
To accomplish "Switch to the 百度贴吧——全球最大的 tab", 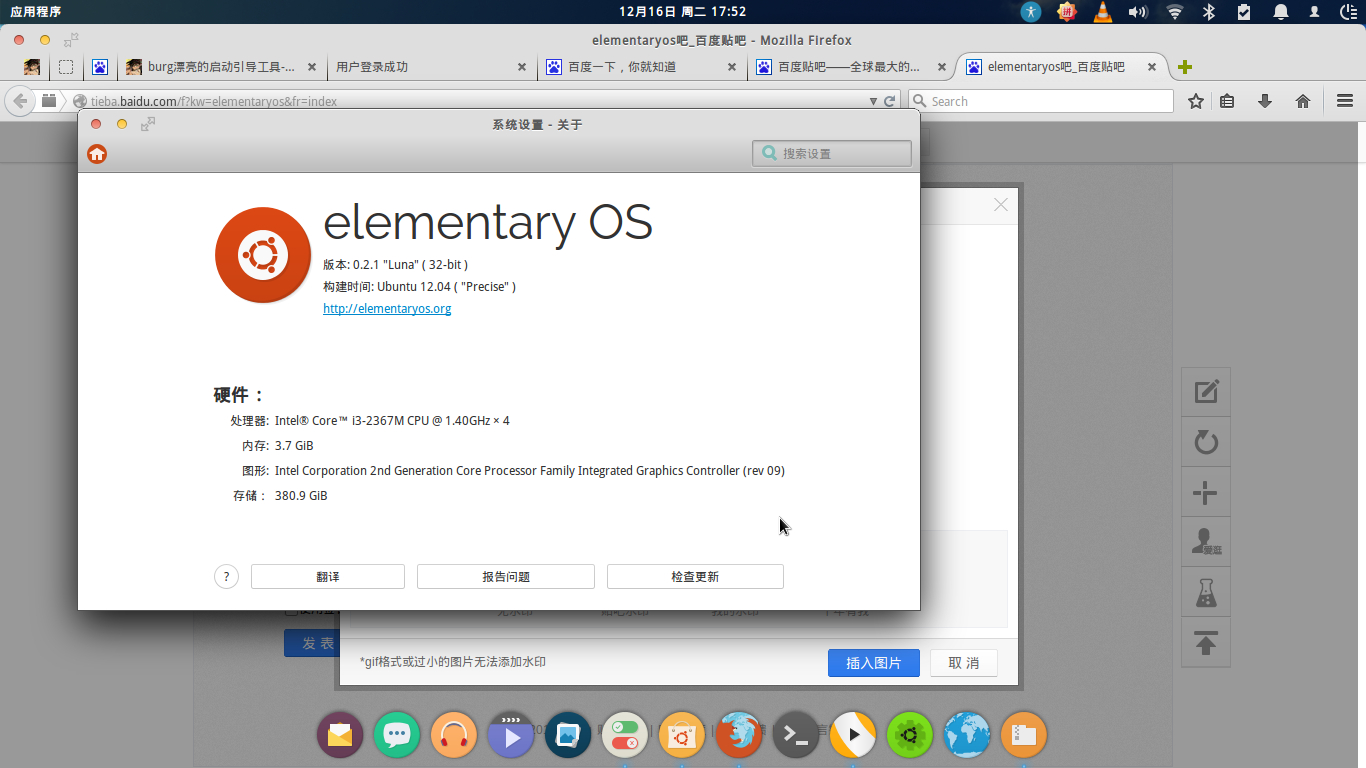I will pyautogui.click(x=850, y=67).
